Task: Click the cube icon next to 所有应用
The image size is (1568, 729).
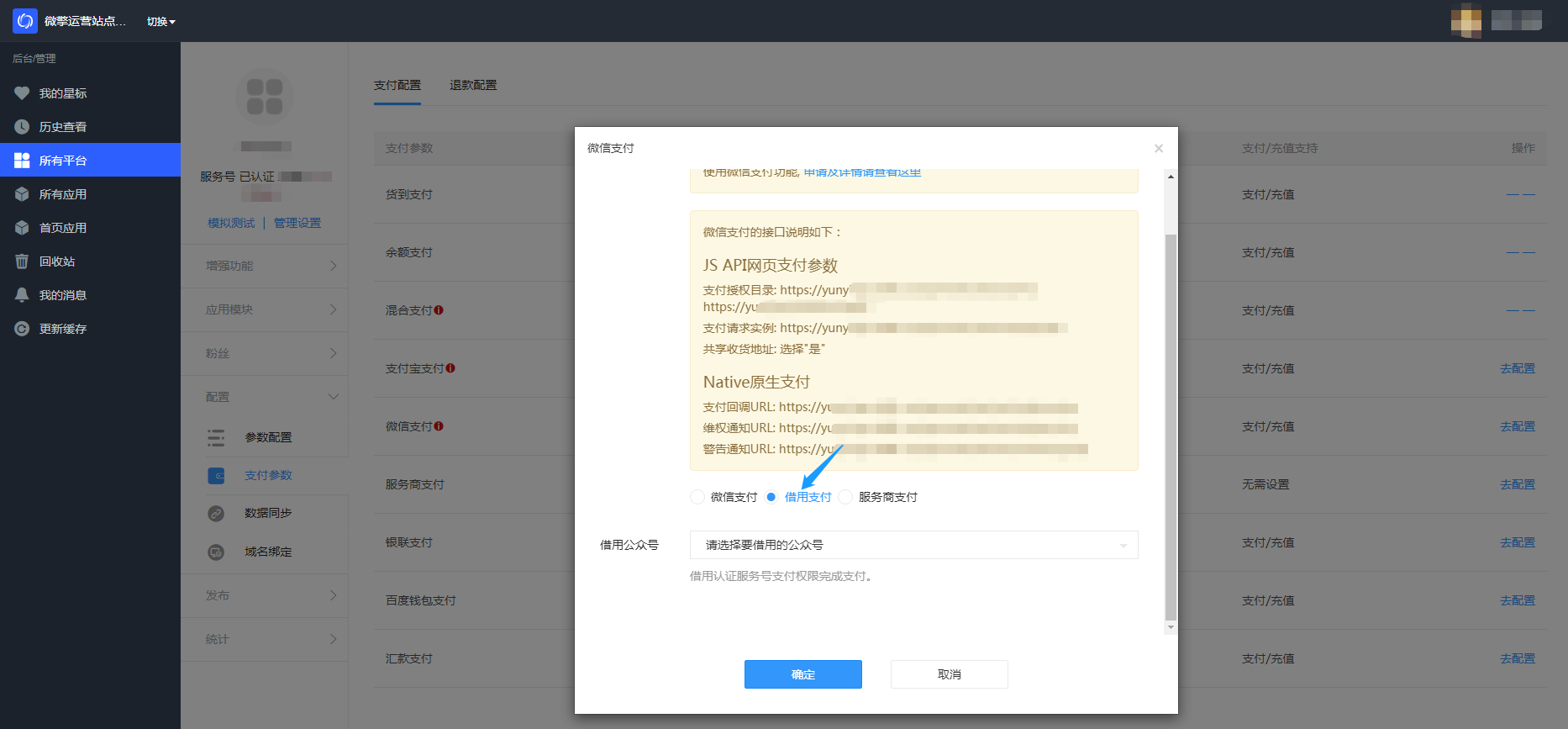Action: pyautogui.click(x=22, y=194)
